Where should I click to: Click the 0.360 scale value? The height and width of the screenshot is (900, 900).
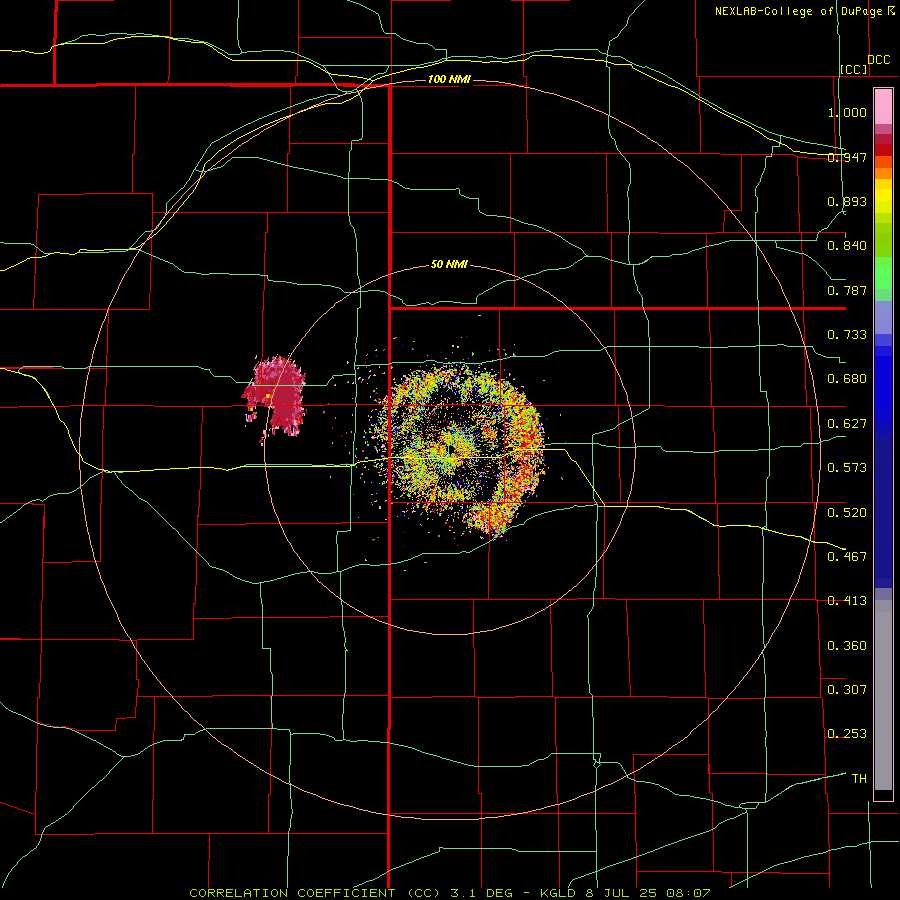coord(847,645)
